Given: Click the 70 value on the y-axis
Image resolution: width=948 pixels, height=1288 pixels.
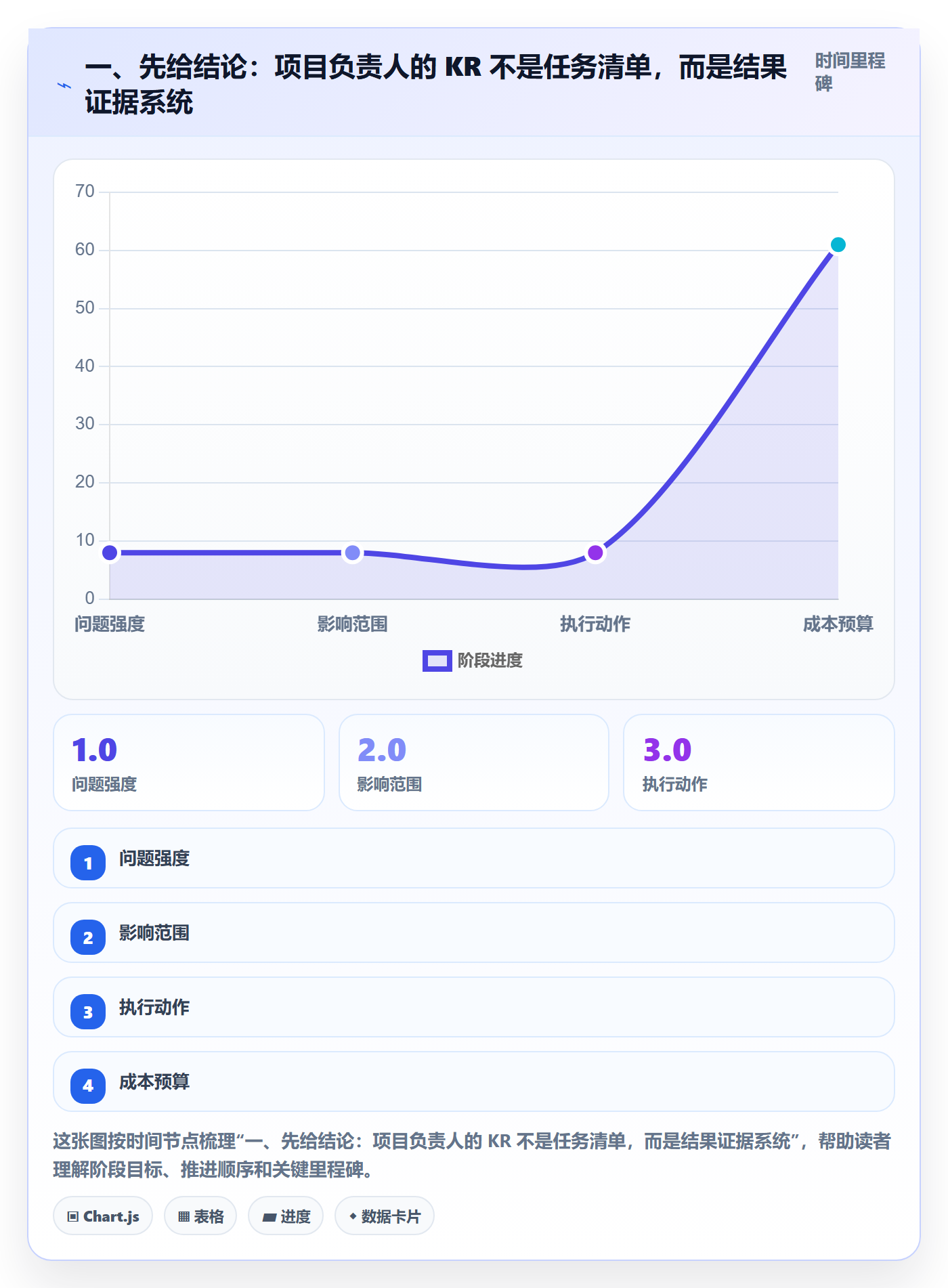Looking at the screenshot, I should (x=85, y=192).
